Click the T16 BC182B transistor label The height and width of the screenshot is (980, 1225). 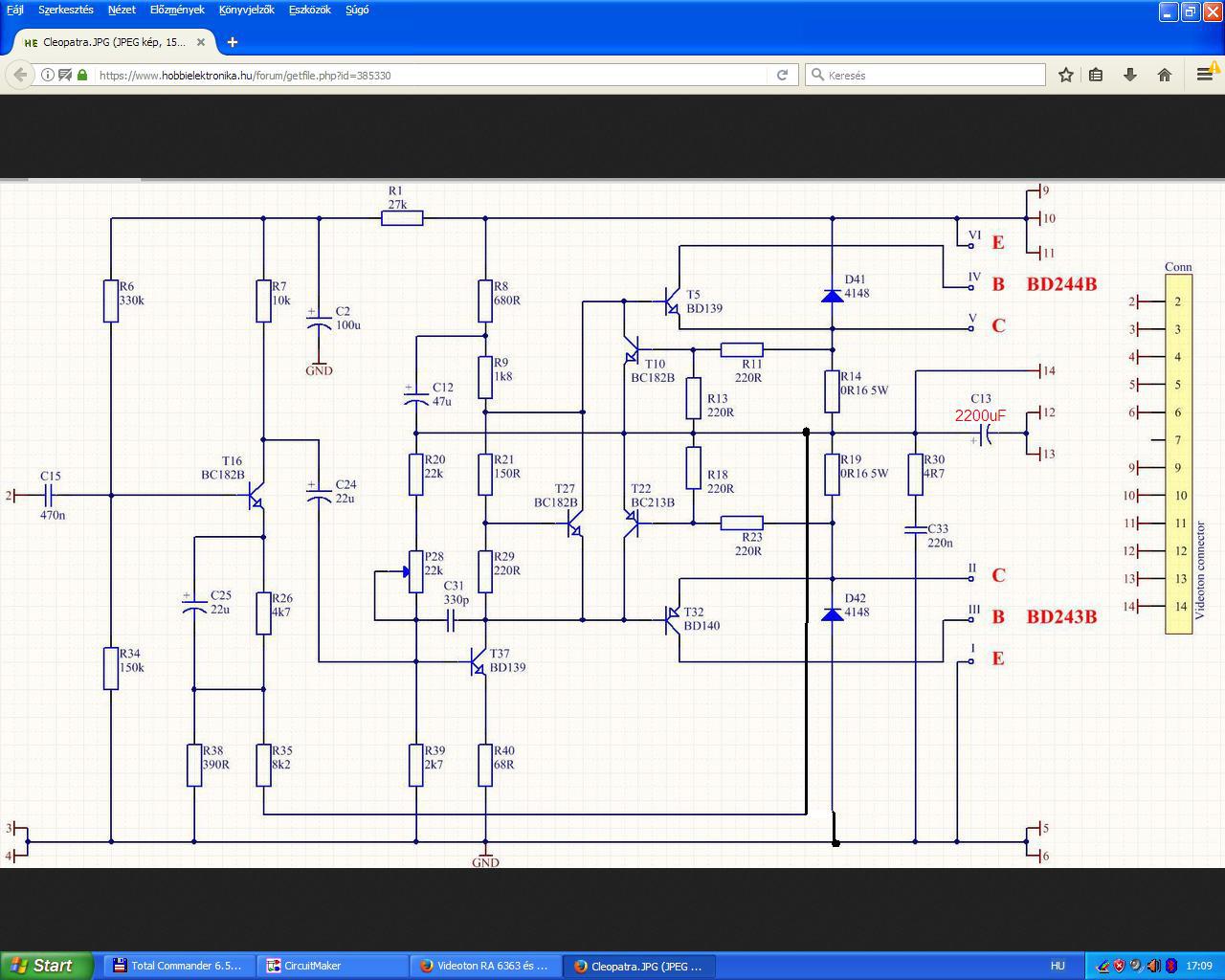coord(223,468)
